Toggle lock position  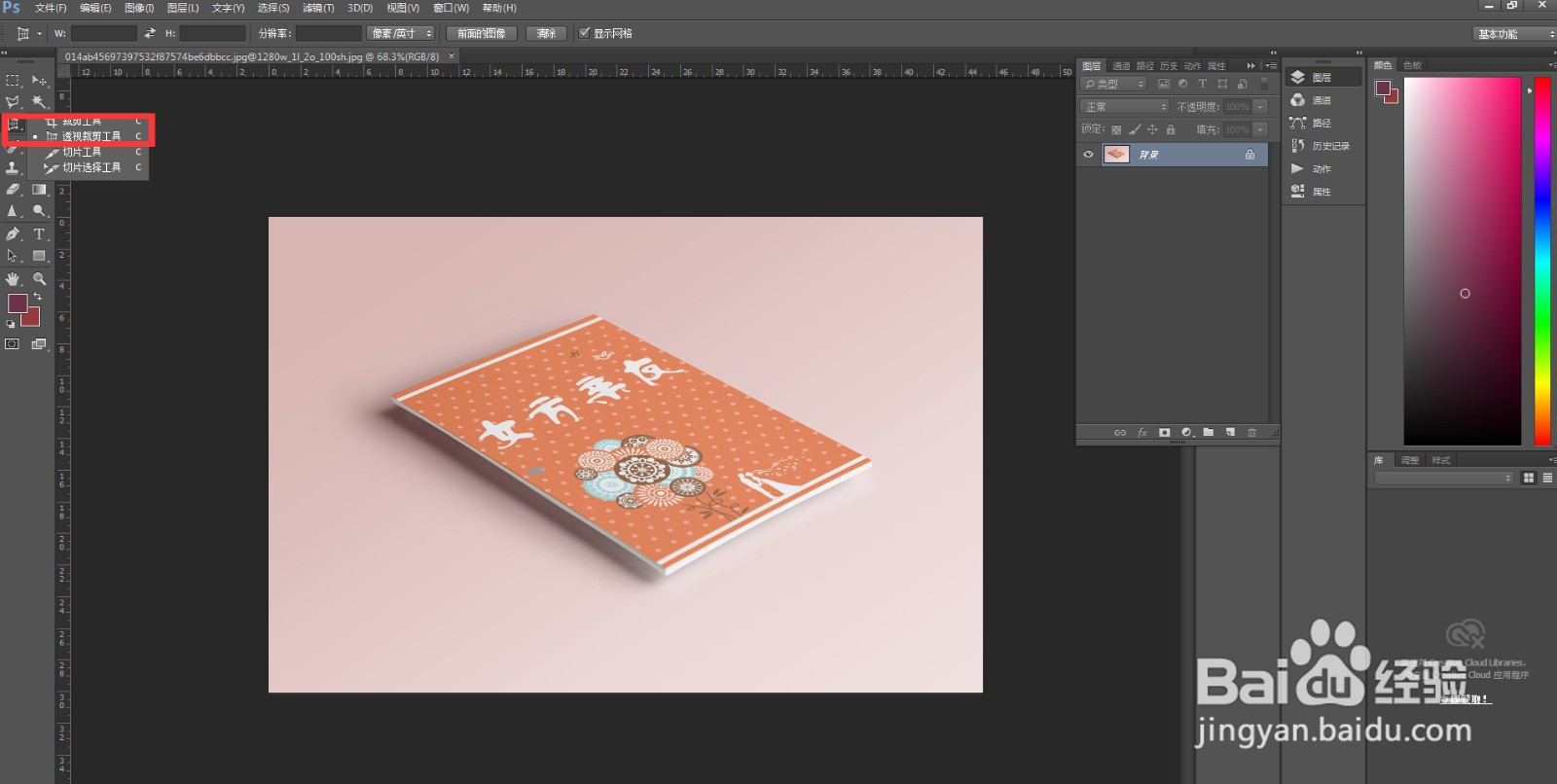tap(1152, 129)
